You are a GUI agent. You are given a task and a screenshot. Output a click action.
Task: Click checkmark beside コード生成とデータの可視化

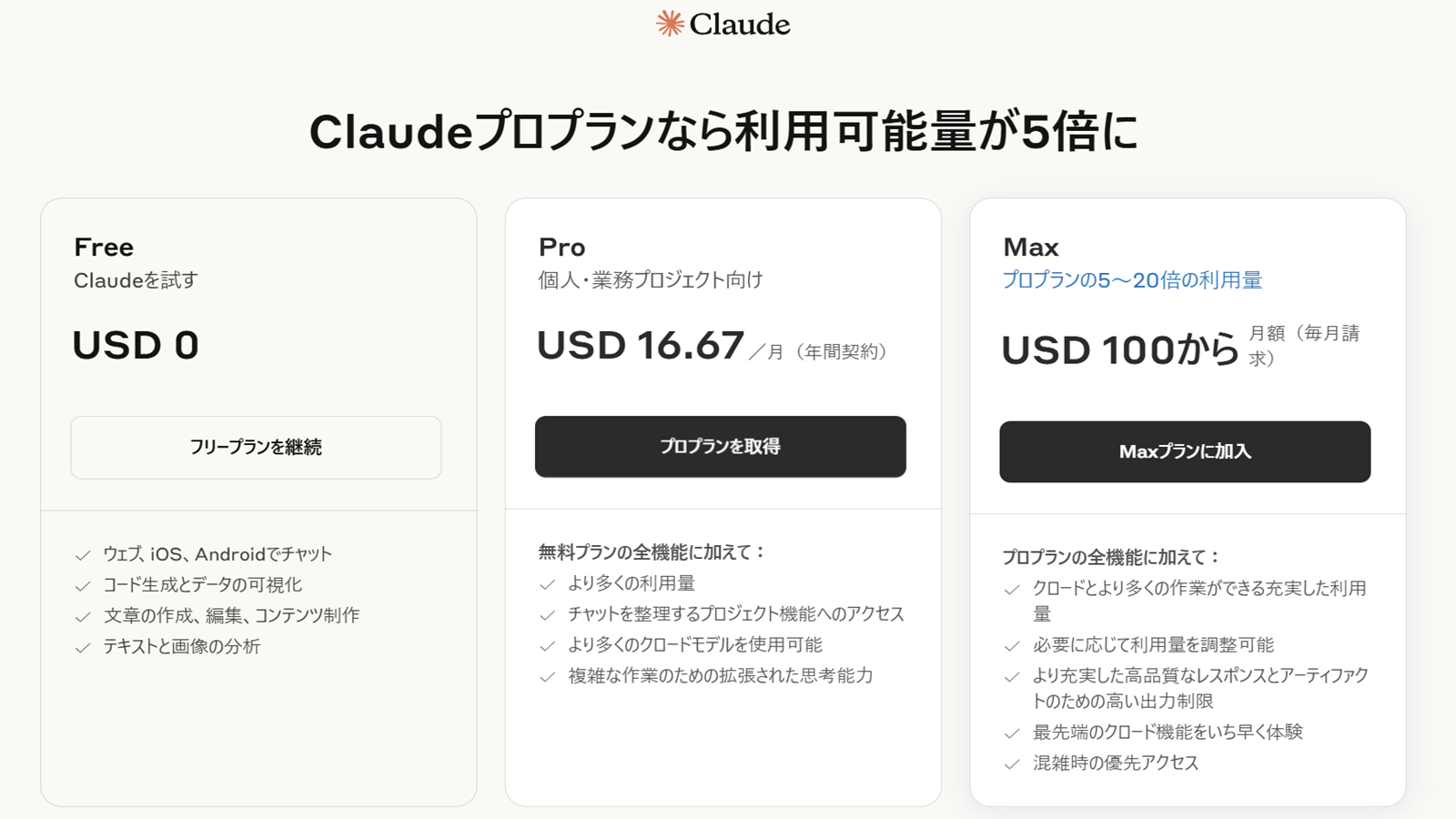click(83, 586)
